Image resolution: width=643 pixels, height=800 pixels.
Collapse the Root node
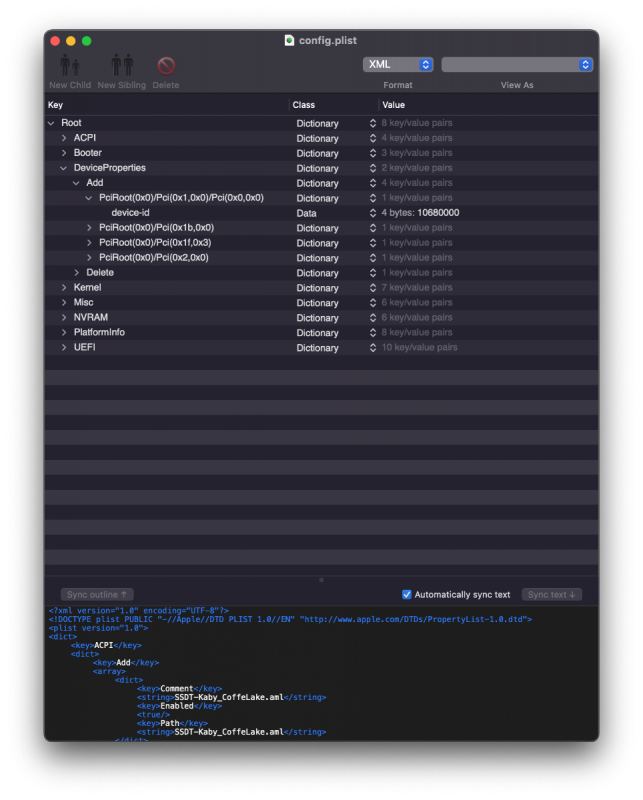51,123
